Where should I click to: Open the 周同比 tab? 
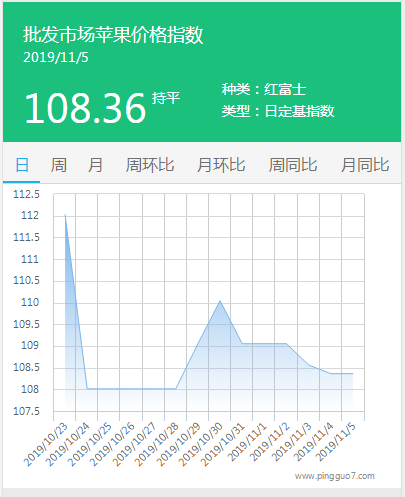pos(293,165)
